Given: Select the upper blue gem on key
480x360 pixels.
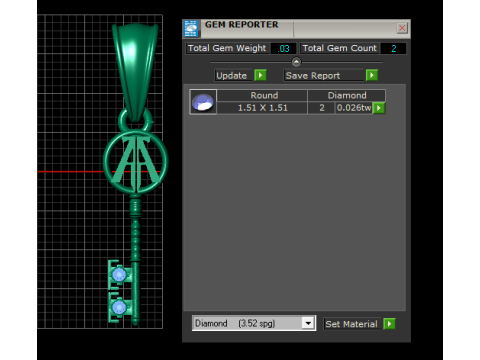Looking at the screenshot, I should (119, 275).
